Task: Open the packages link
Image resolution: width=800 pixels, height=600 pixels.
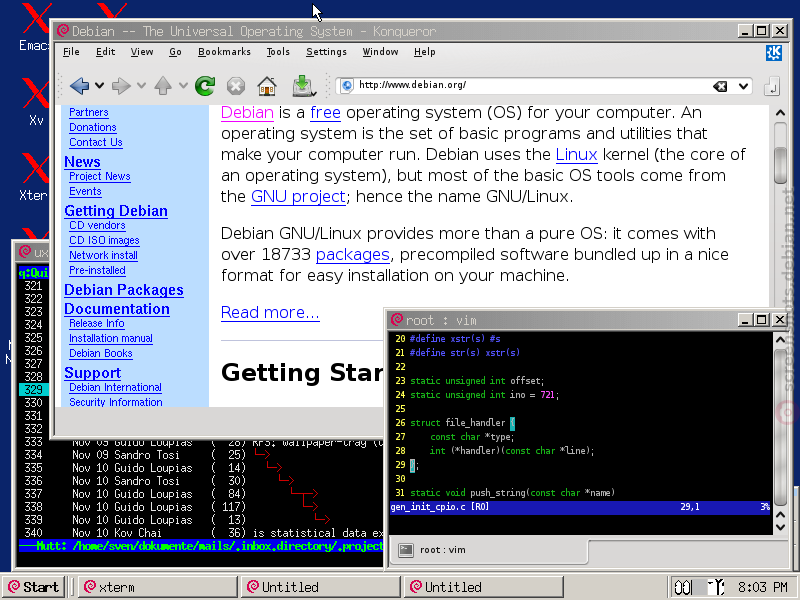Action: [x=353, y=255]
